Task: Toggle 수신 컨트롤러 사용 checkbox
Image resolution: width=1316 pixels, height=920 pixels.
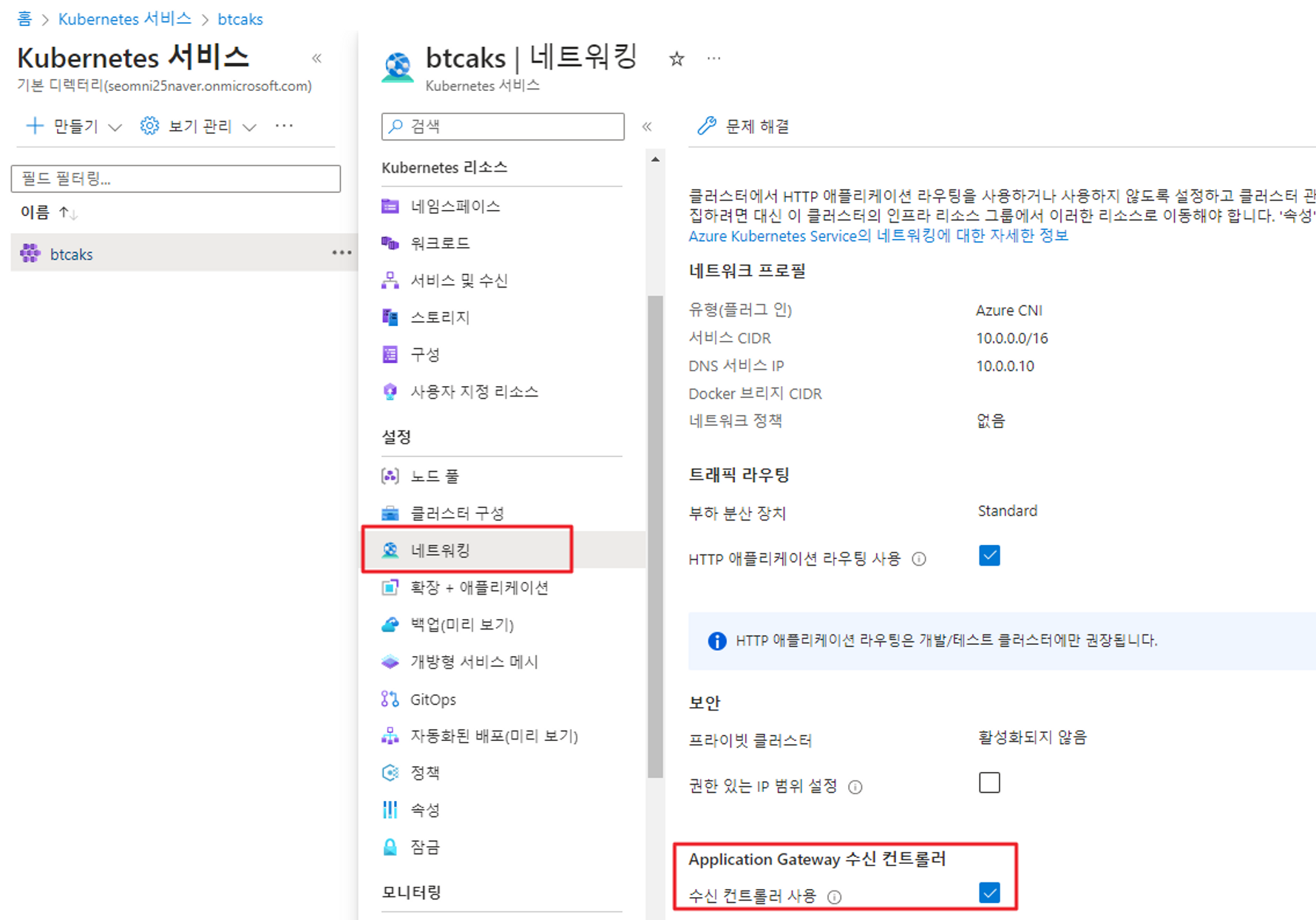Action: coord(989,893)
